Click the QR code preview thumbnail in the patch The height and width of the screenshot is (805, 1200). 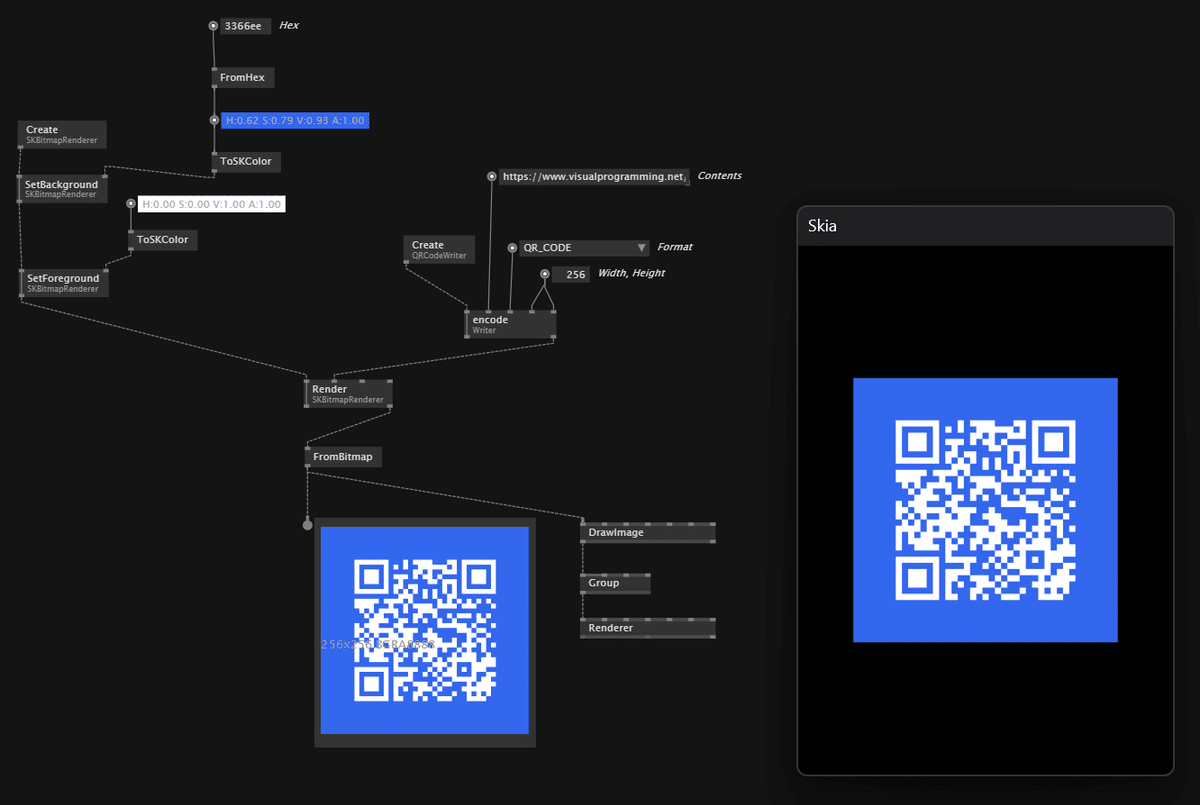click(x=425, y=631)
